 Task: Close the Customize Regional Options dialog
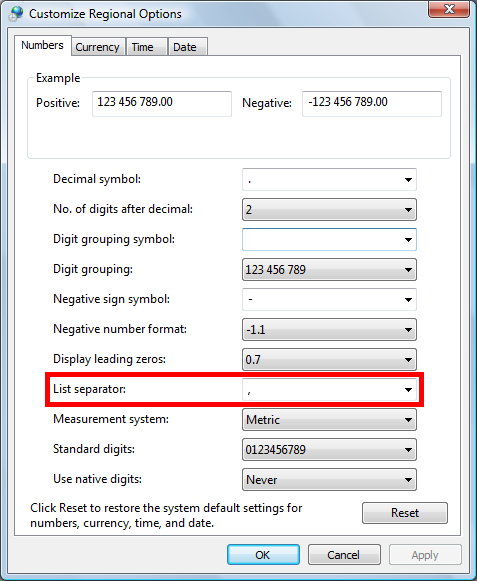click(449, 9)
